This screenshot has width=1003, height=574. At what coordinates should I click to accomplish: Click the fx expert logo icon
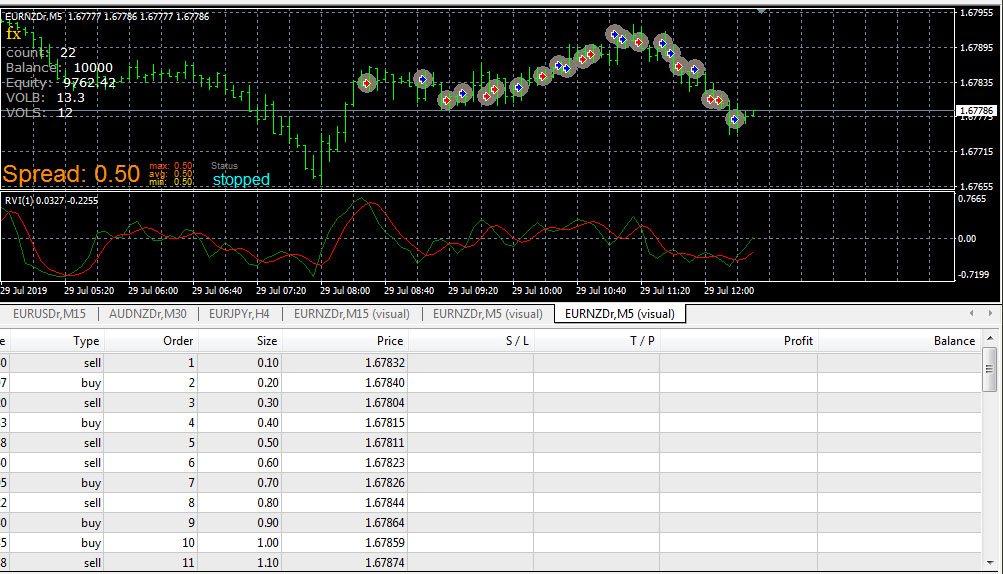(13, 33)
